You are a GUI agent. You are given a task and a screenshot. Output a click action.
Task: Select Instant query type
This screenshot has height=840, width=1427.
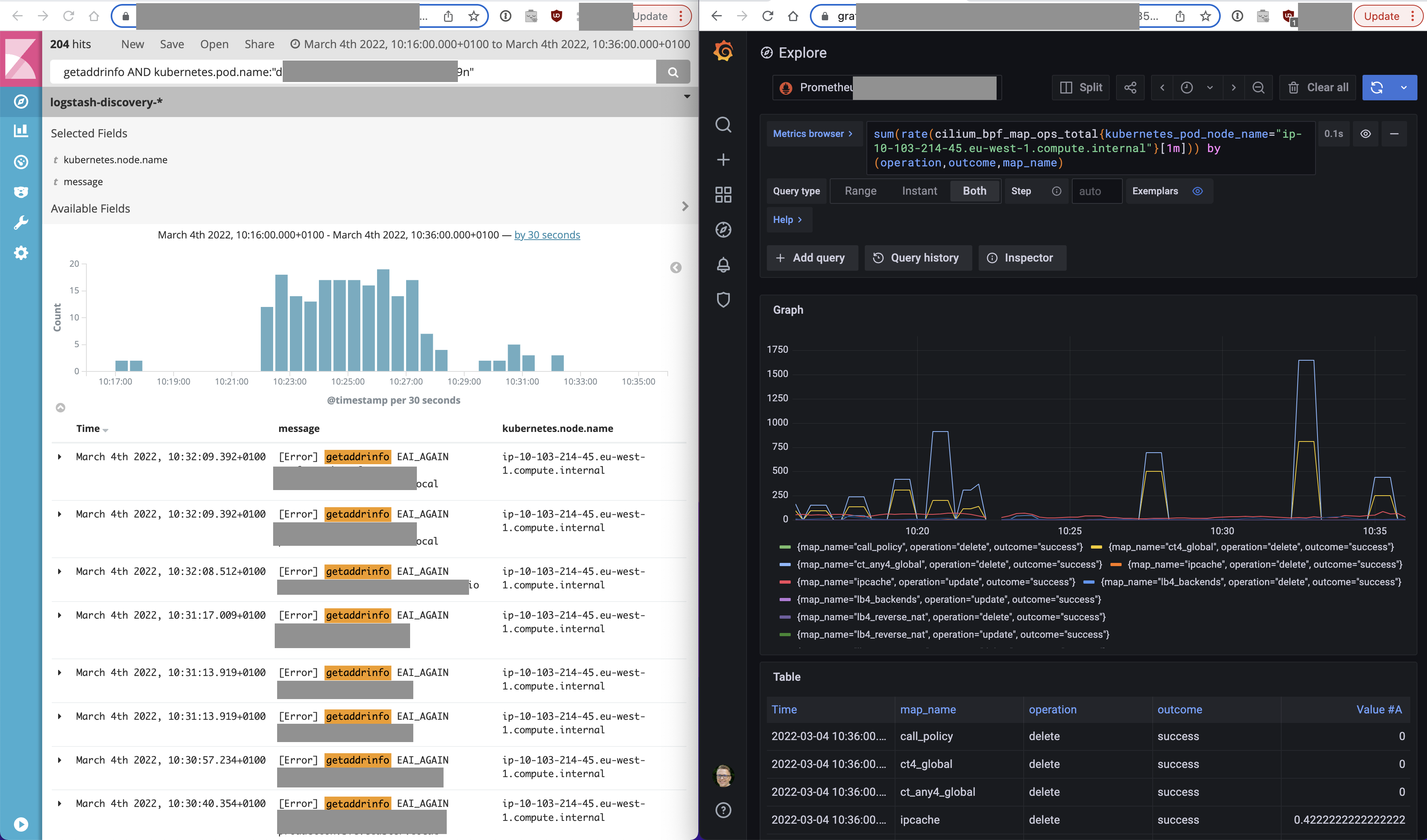(x=919, y=191)
